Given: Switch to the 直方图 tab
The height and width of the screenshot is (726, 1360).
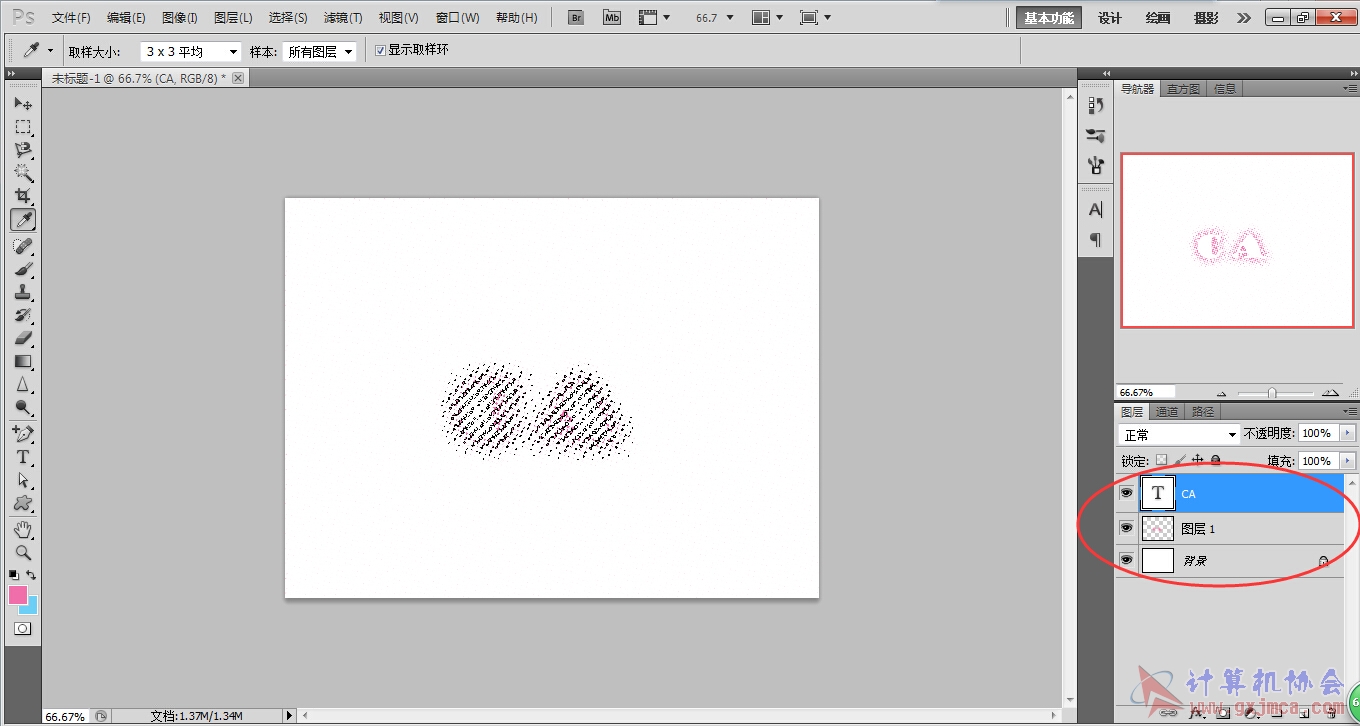Looking at the screenshot, I should [1183, 89].
